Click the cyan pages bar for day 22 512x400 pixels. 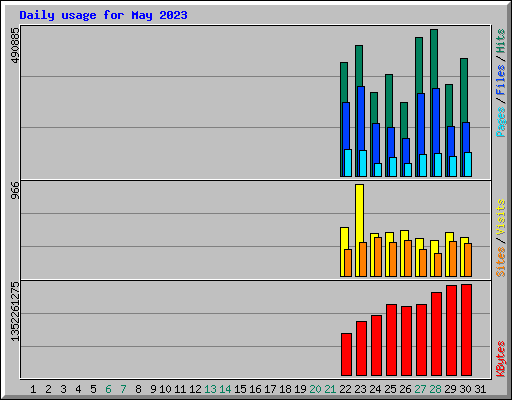(x=348, y=163)
